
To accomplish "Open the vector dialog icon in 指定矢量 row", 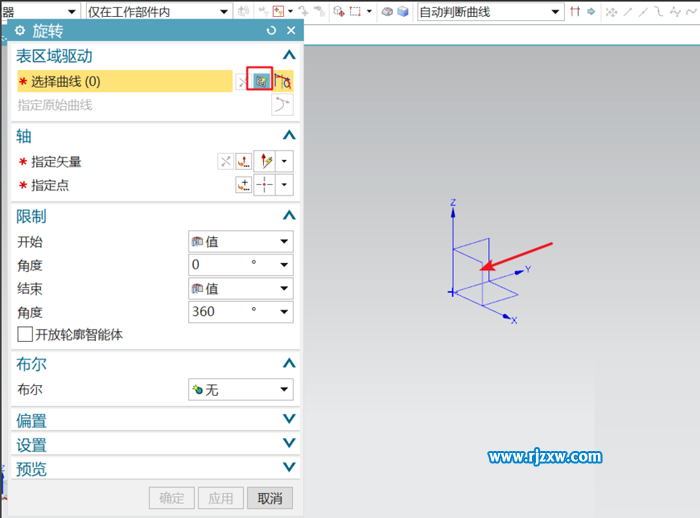I will point(244,161).
